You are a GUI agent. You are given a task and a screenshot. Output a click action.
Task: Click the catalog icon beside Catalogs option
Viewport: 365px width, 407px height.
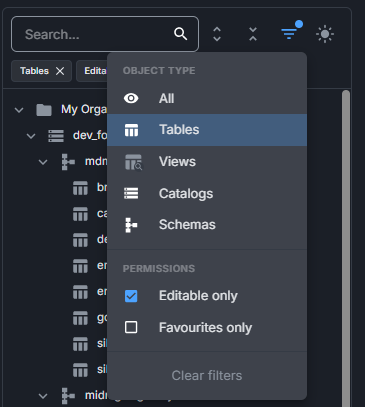tap(131, 193)
